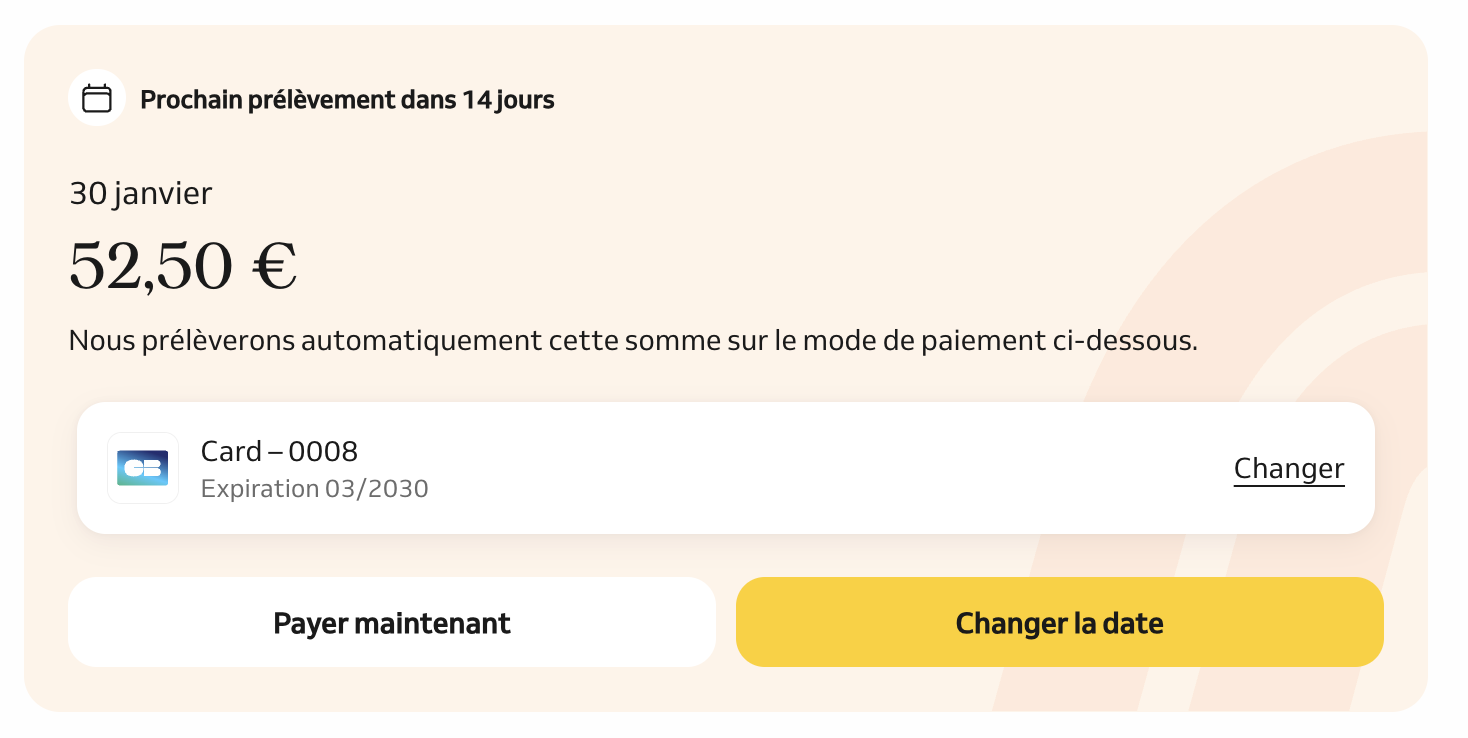Click the euro symbol after the amount
Screen dimensions: 1468x738
[x=274, y=266]
